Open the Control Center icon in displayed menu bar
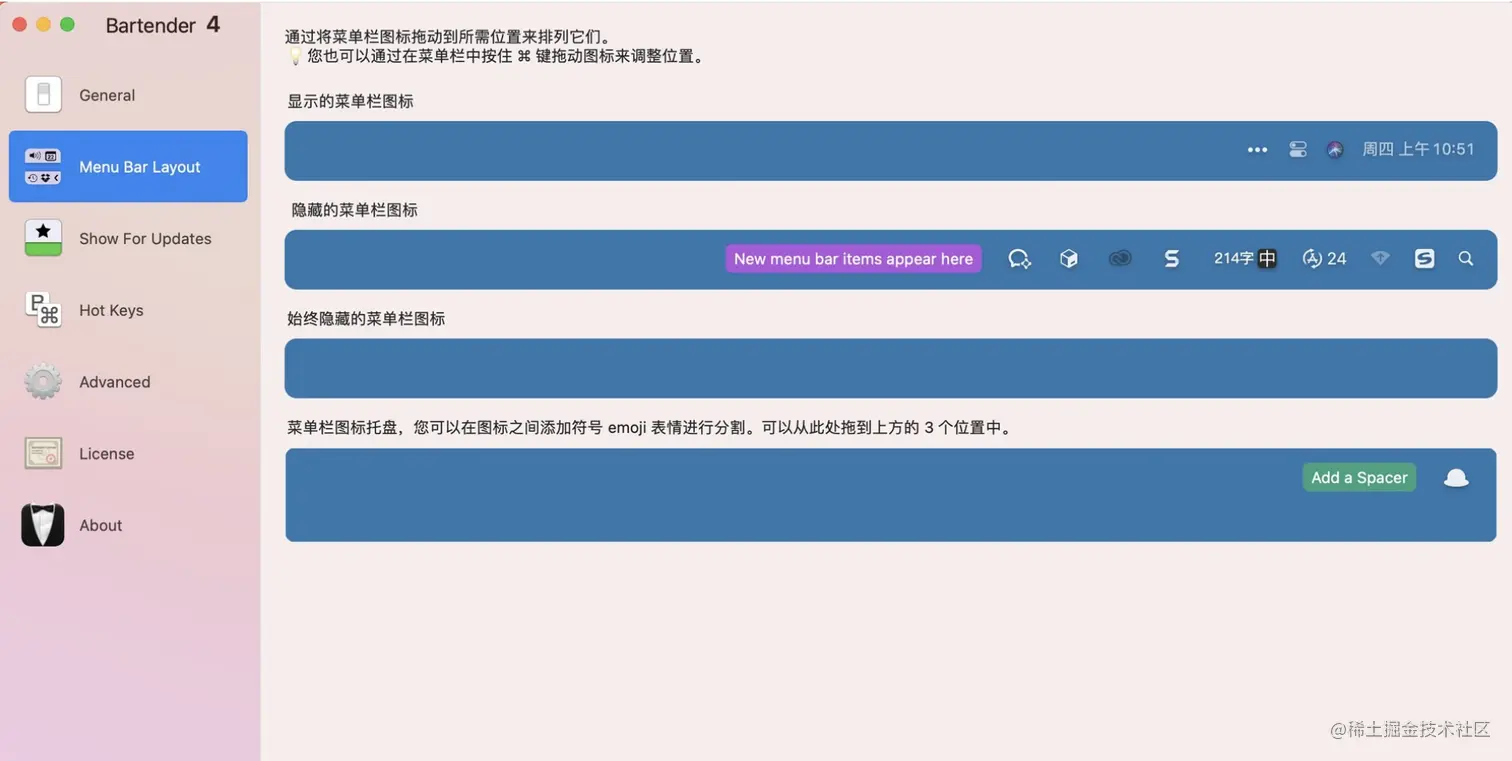 (x=1297, y=148)
